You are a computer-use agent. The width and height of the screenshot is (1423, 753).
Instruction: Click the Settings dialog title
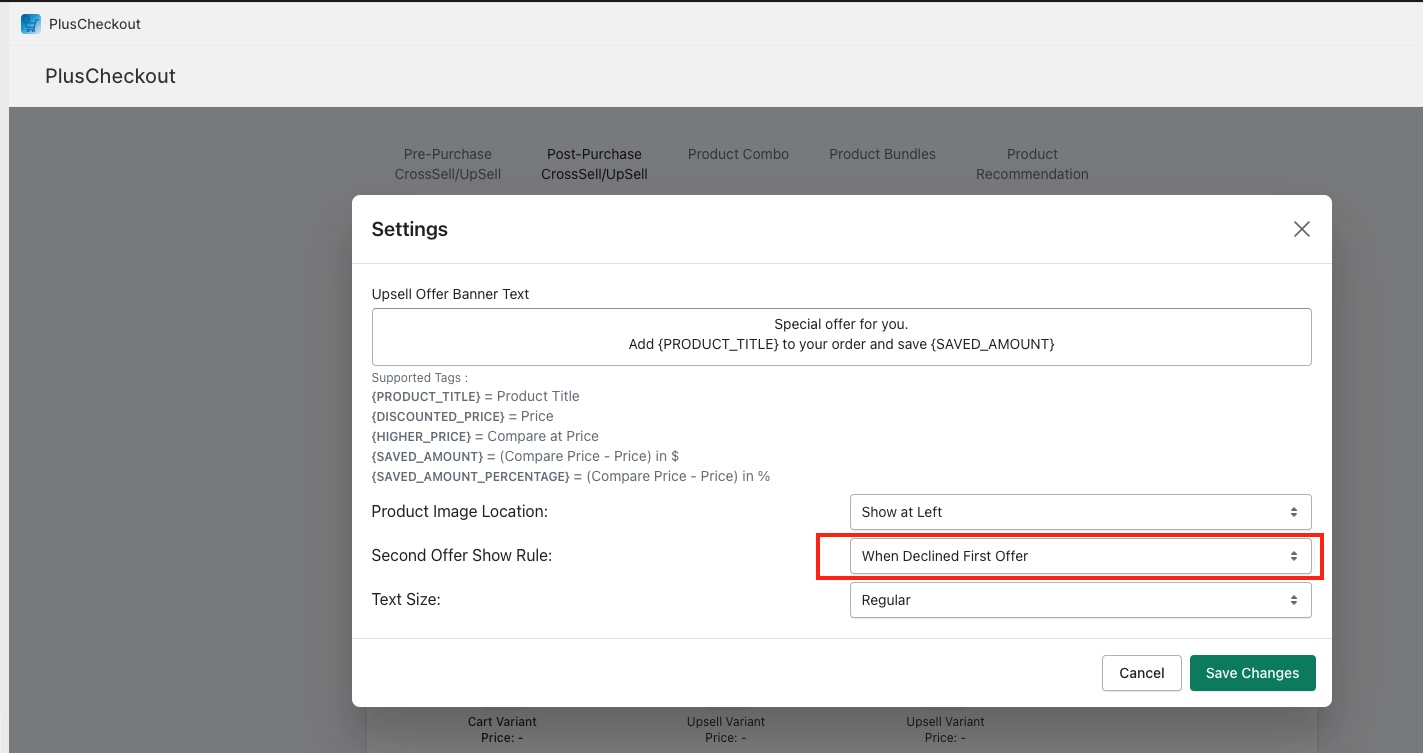(409, 229)
